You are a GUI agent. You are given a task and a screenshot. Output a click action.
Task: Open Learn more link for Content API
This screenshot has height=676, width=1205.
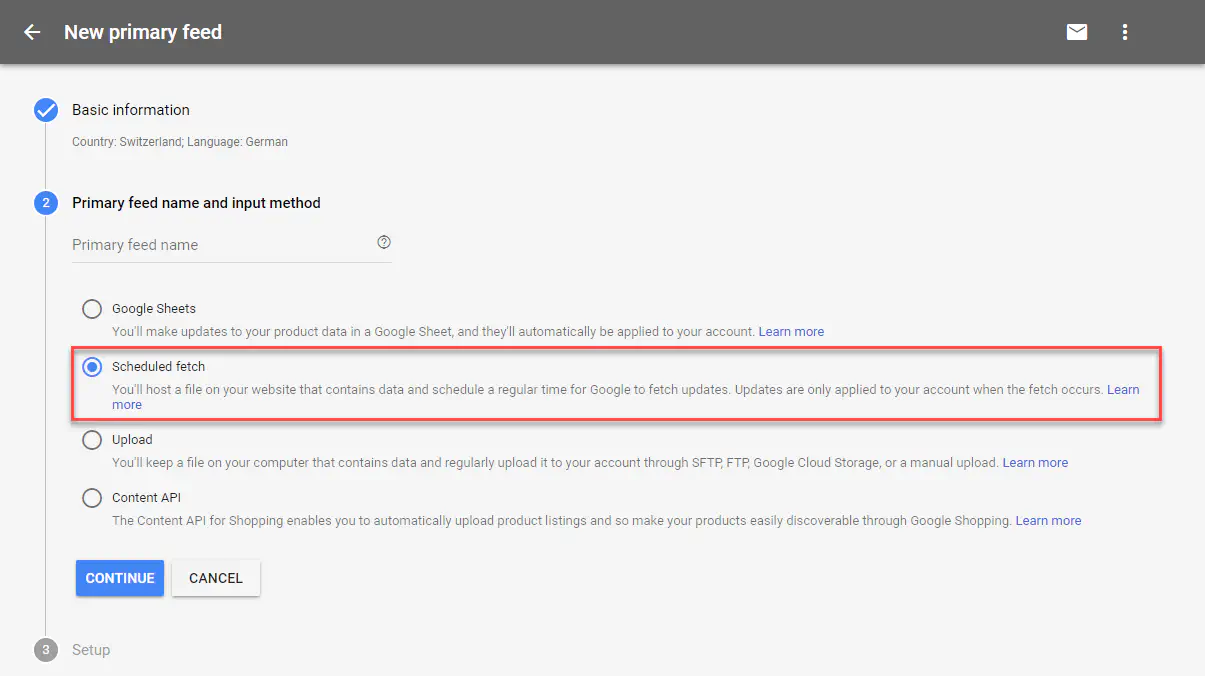pos(1048,521)
